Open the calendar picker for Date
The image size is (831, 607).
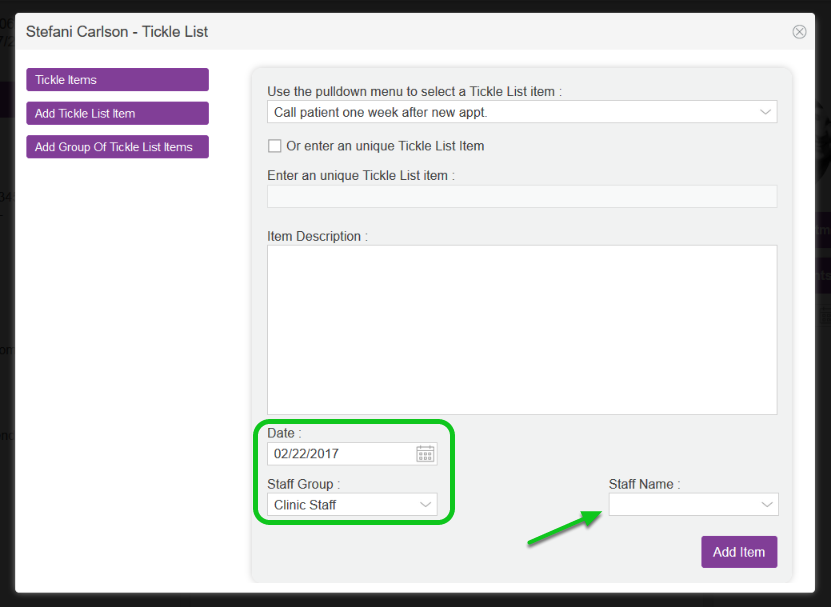coord(425,454)
